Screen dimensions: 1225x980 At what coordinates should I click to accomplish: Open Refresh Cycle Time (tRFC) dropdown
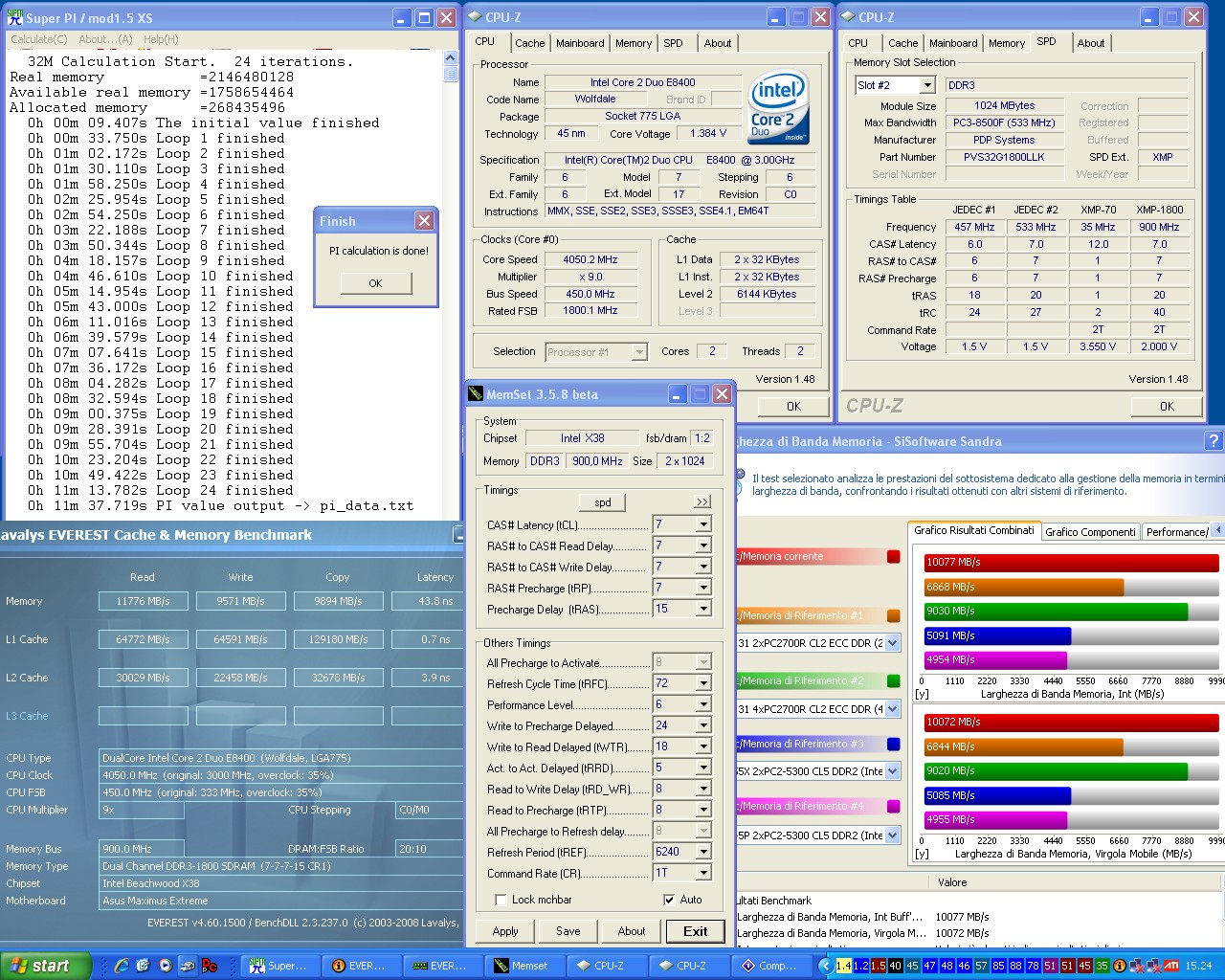(x=703, y=683)
